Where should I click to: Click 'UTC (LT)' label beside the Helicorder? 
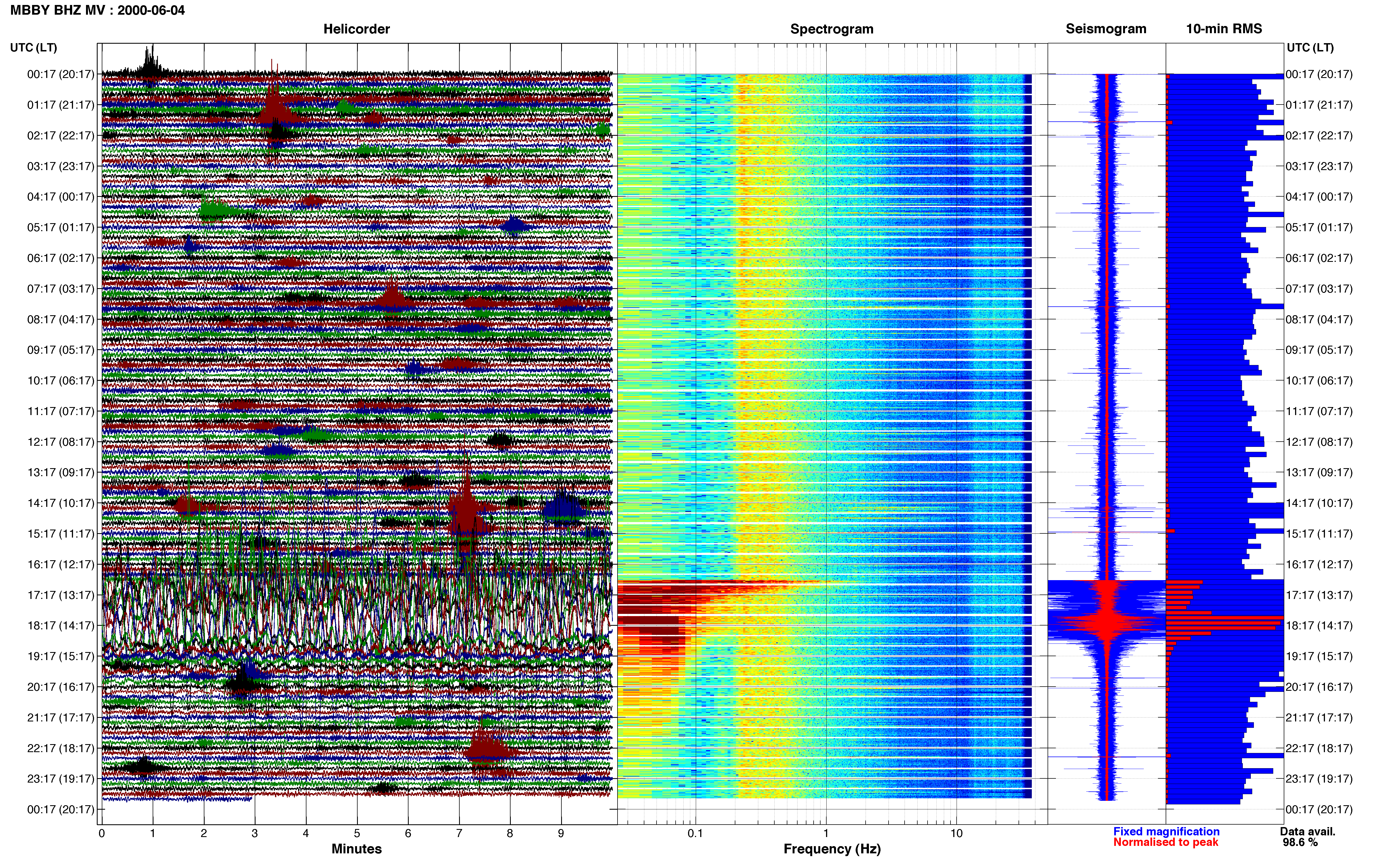34,48
